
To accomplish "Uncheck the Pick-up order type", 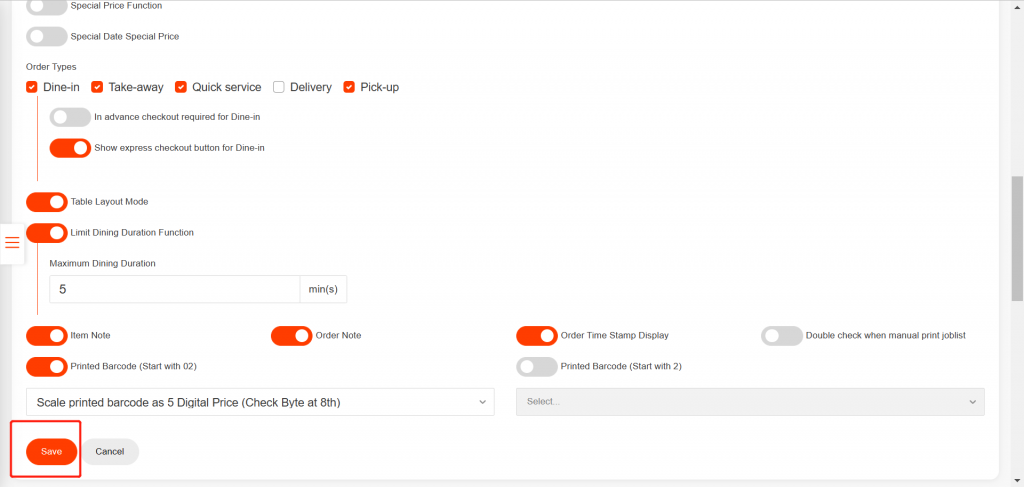I will coord(349,87).
